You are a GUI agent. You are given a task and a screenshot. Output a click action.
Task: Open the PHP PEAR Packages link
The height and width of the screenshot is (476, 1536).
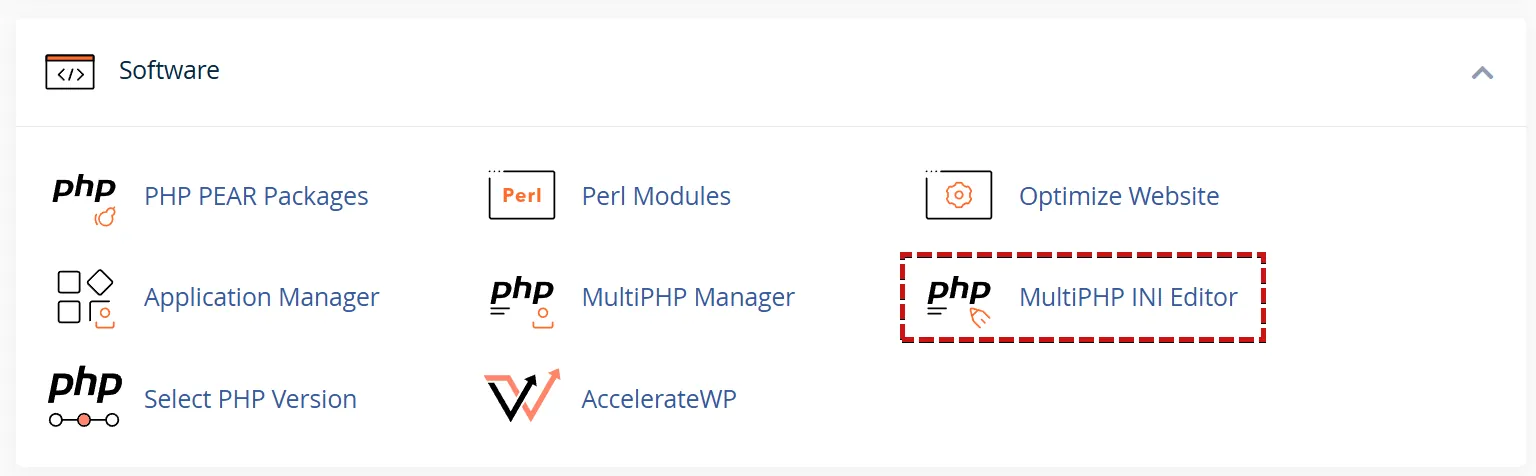pyautogui.click(x=256, y=196)
